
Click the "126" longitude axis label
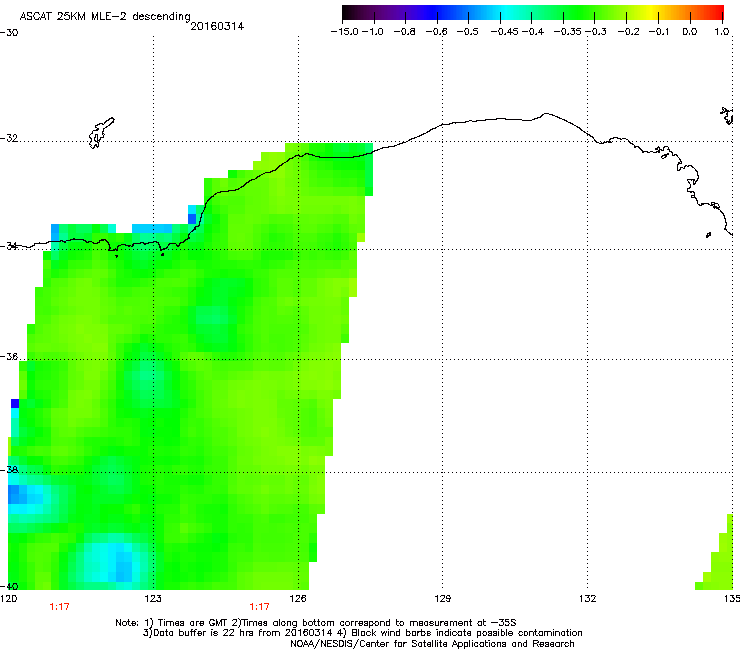coord(298,599)
